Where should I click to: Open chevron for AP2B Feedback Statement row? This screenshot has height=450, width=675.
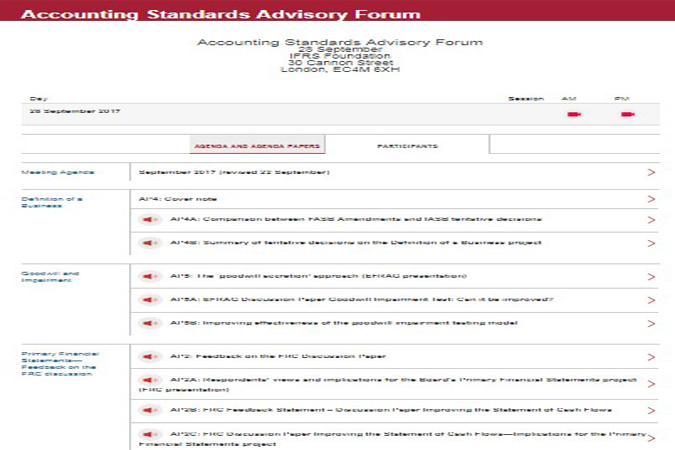tap(651, 410)
